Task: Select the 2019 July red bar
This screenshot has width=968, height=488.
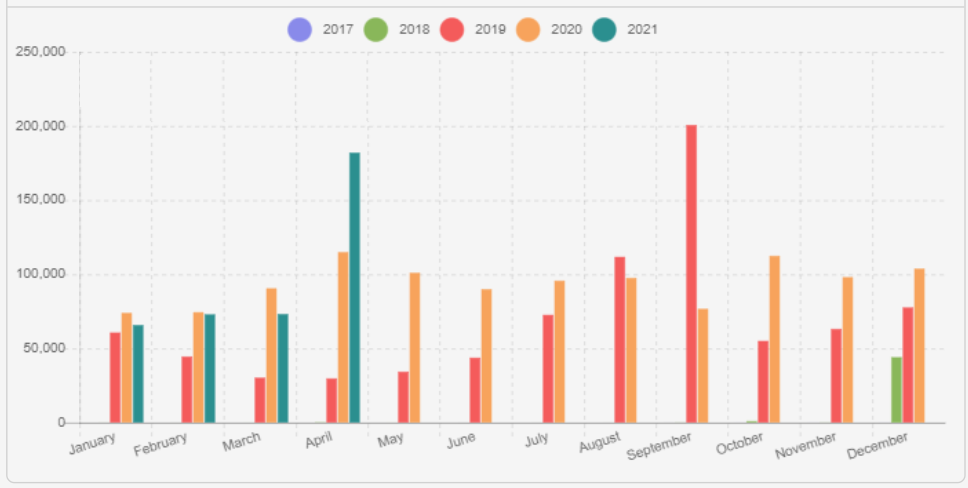Action: 548,369
